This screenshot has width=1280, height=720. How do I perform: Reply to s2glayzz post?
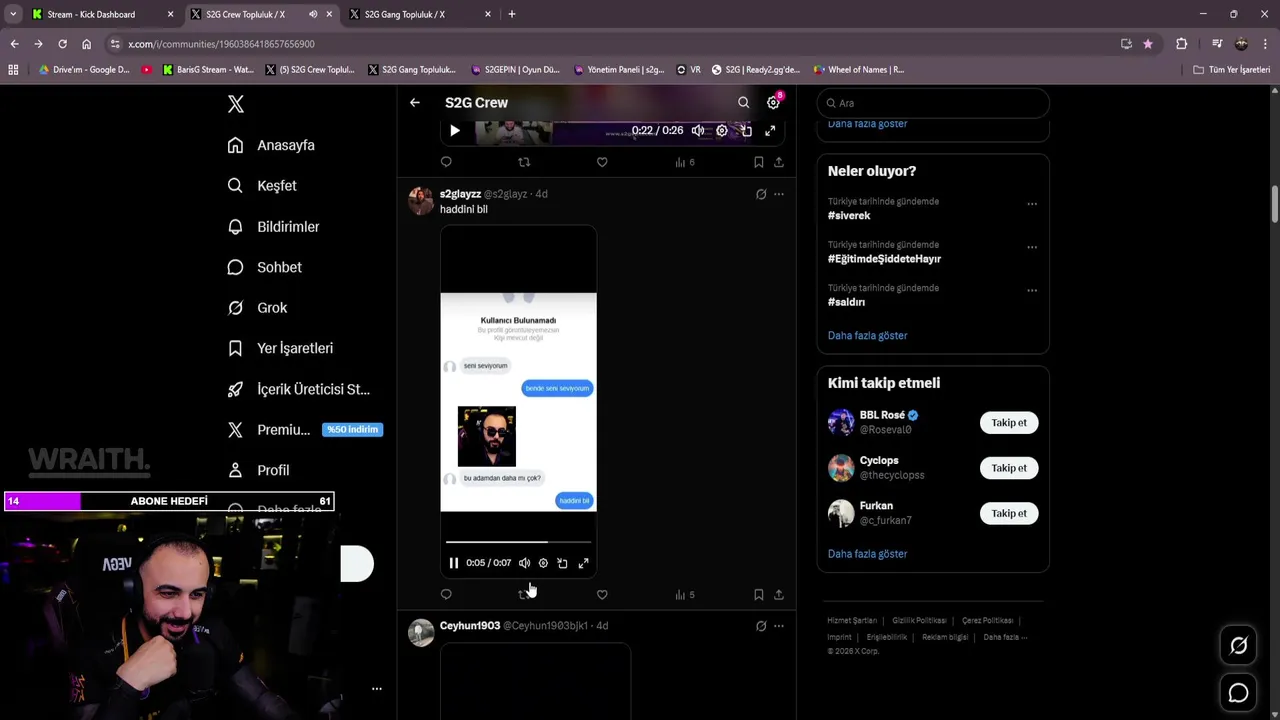point(446,594)
